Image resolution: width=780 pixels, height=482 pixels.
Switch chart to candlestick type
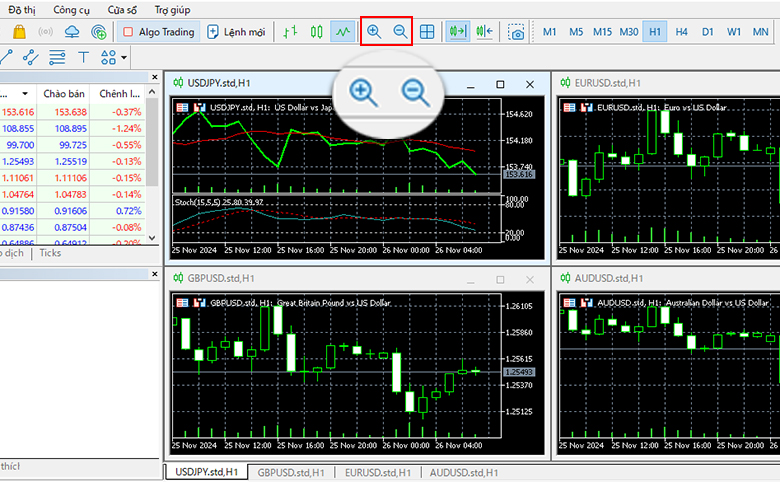click(316, 32)
